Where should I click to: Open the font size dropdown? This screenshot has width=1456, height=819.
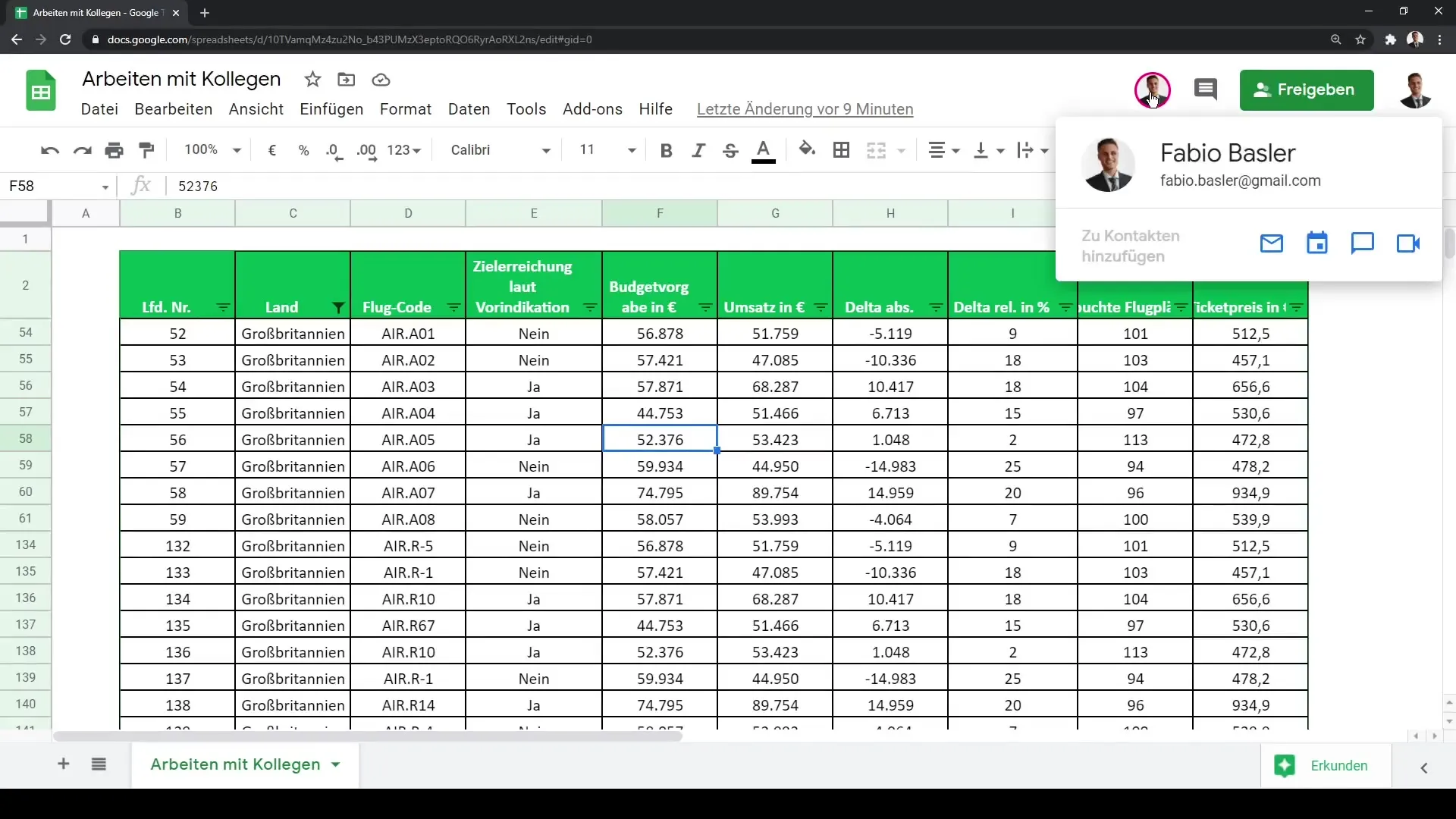pyautogui.click(x=607, y=150)
